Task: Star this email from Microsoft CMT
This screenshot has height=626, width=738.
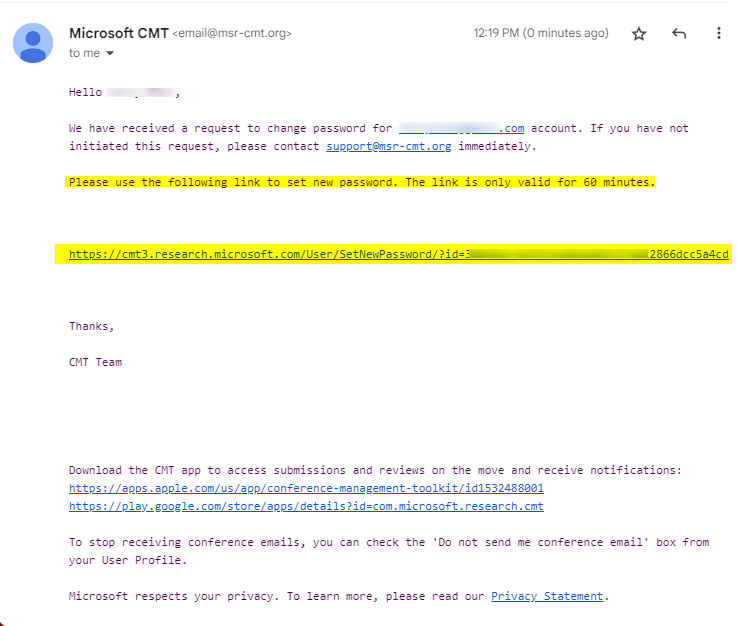Action: 639,34
